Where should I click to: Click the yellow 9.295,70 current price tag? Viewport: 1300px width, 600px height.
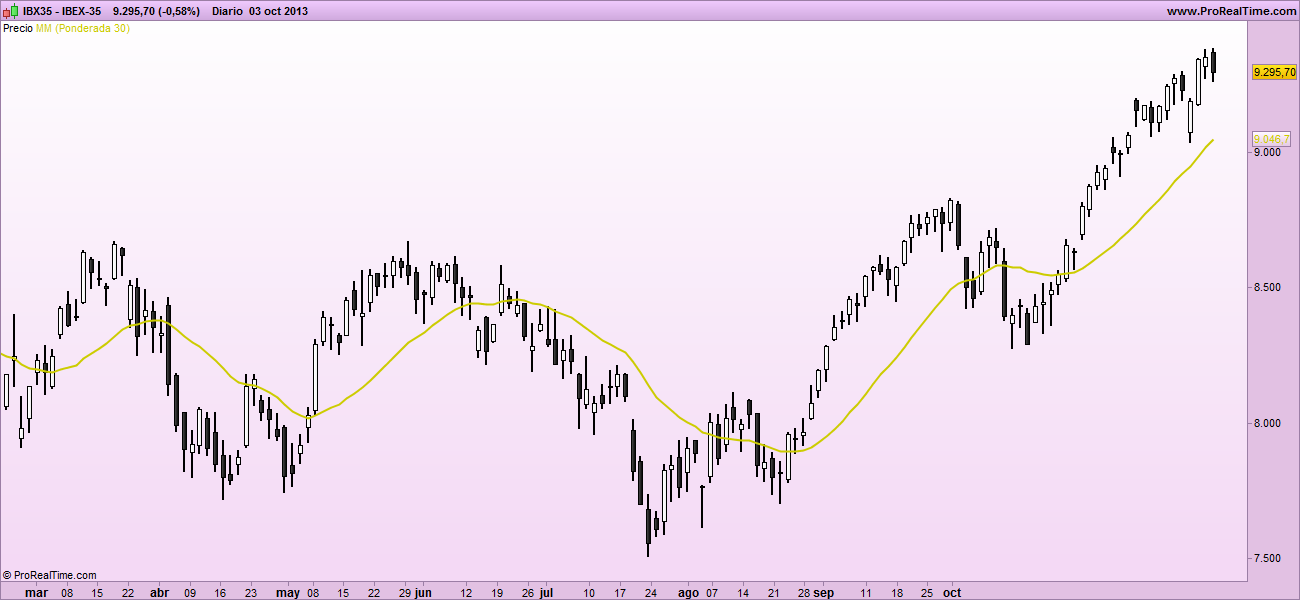click(x=1275, y=72)
